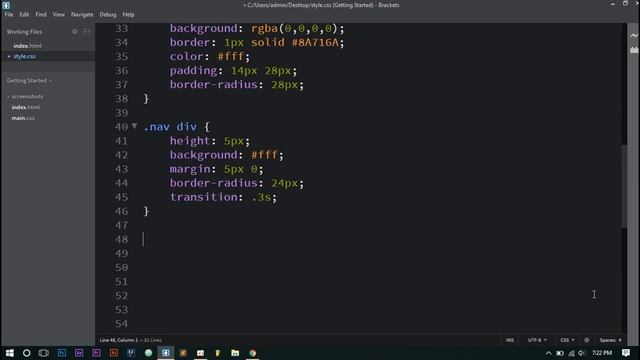Click the battery icon in system tray
This screenshot has height=360, width=640.
pyautogui.click(x=560, y=353)
